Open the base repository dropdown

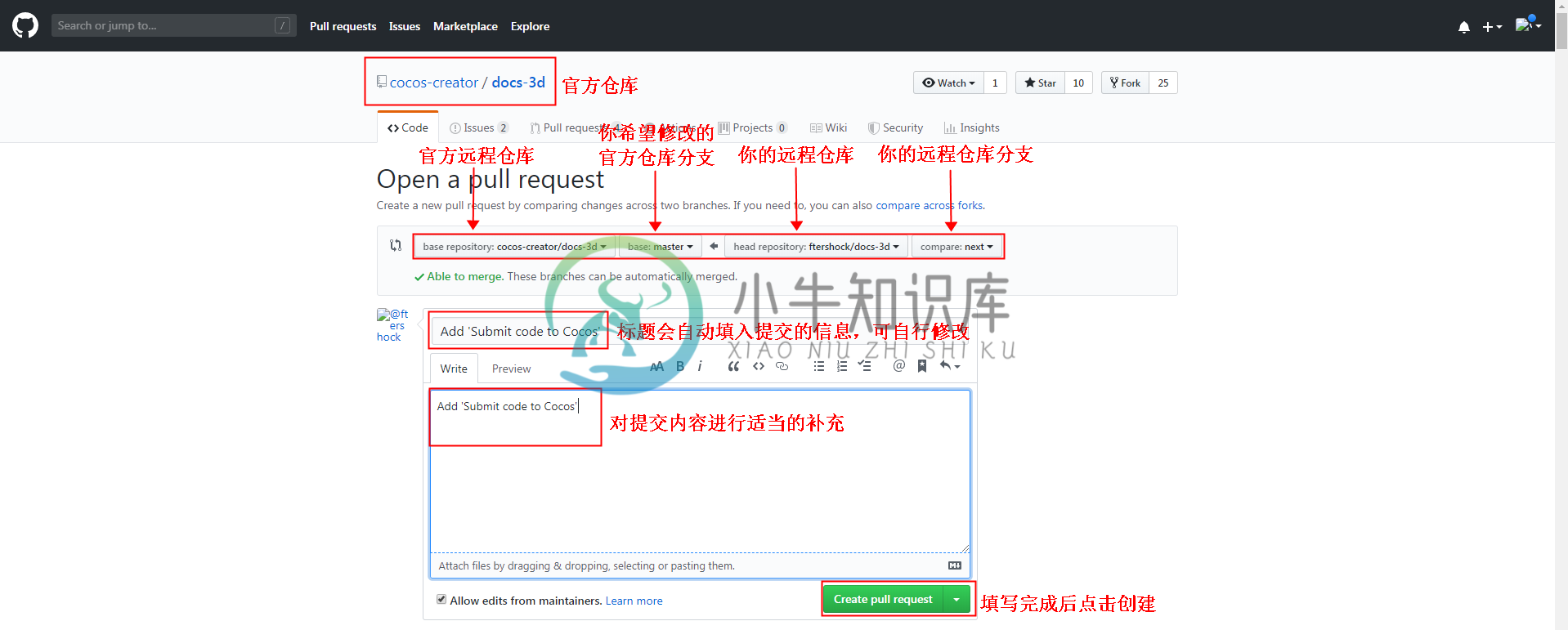(x=515, y=247)
